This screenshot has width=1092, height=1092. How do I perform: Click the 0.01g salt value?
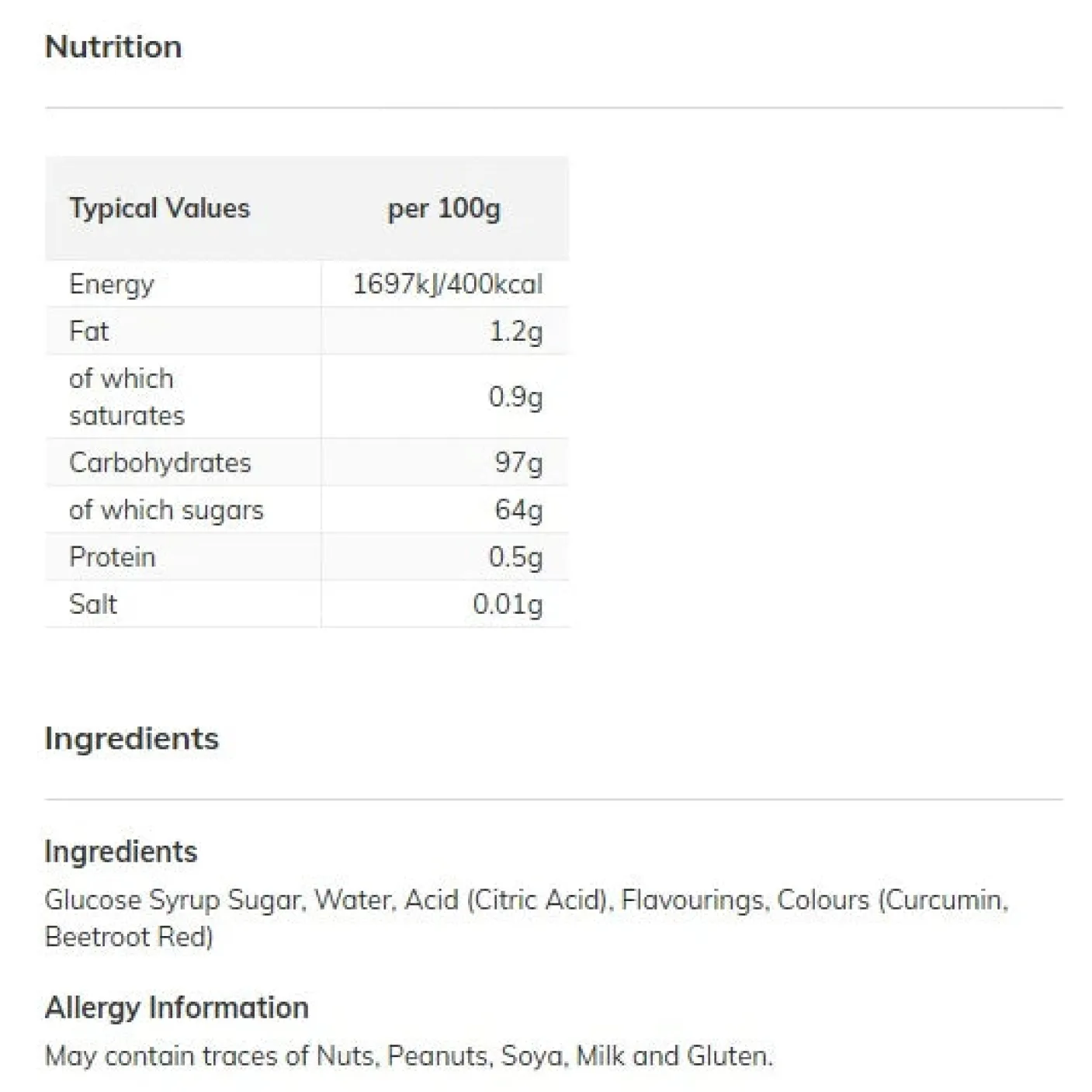pyautogui.click(x=508, y=604)
